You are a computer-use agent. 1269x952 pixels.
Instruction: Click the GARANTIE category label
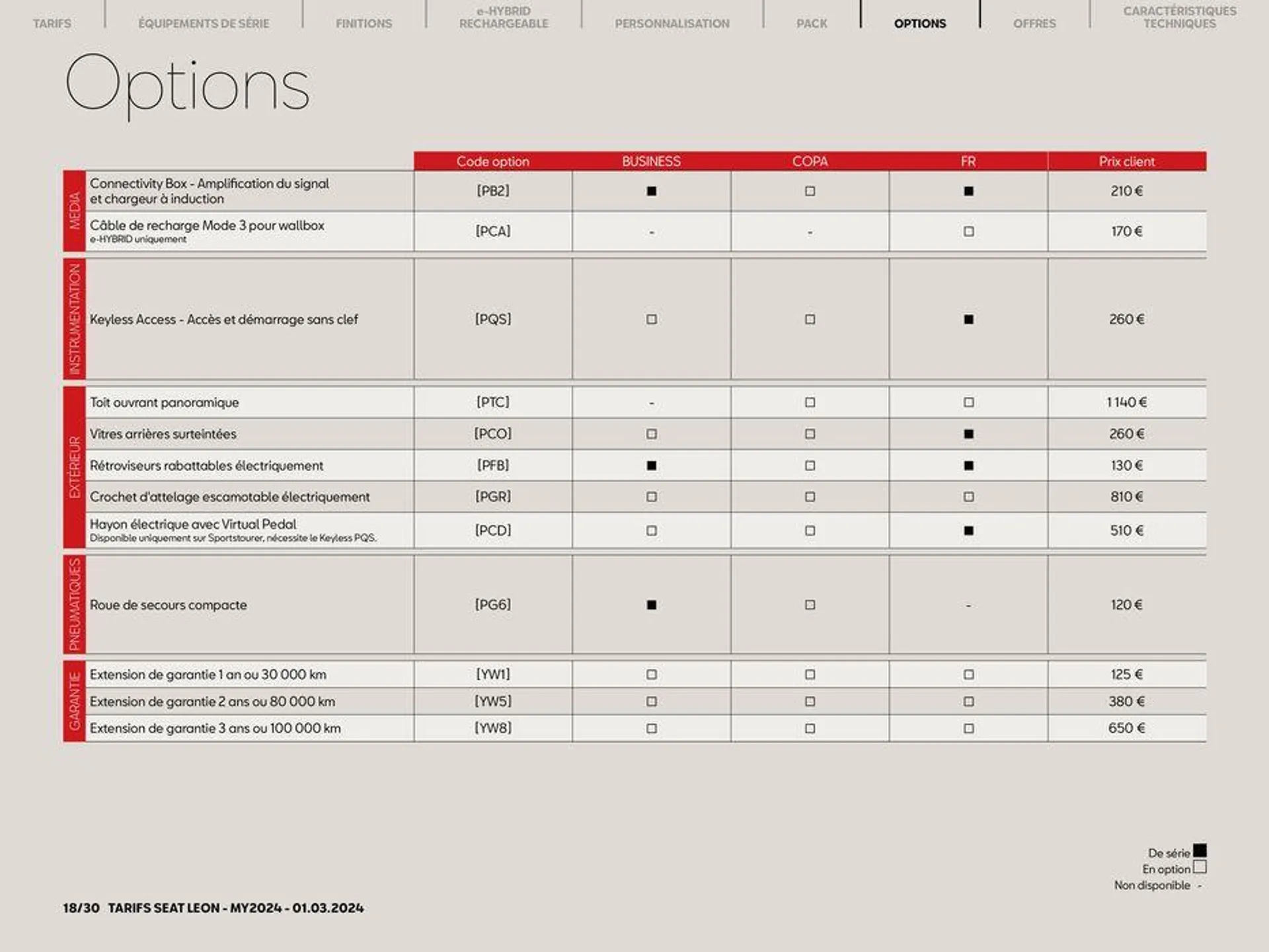(x=75, y=701)
